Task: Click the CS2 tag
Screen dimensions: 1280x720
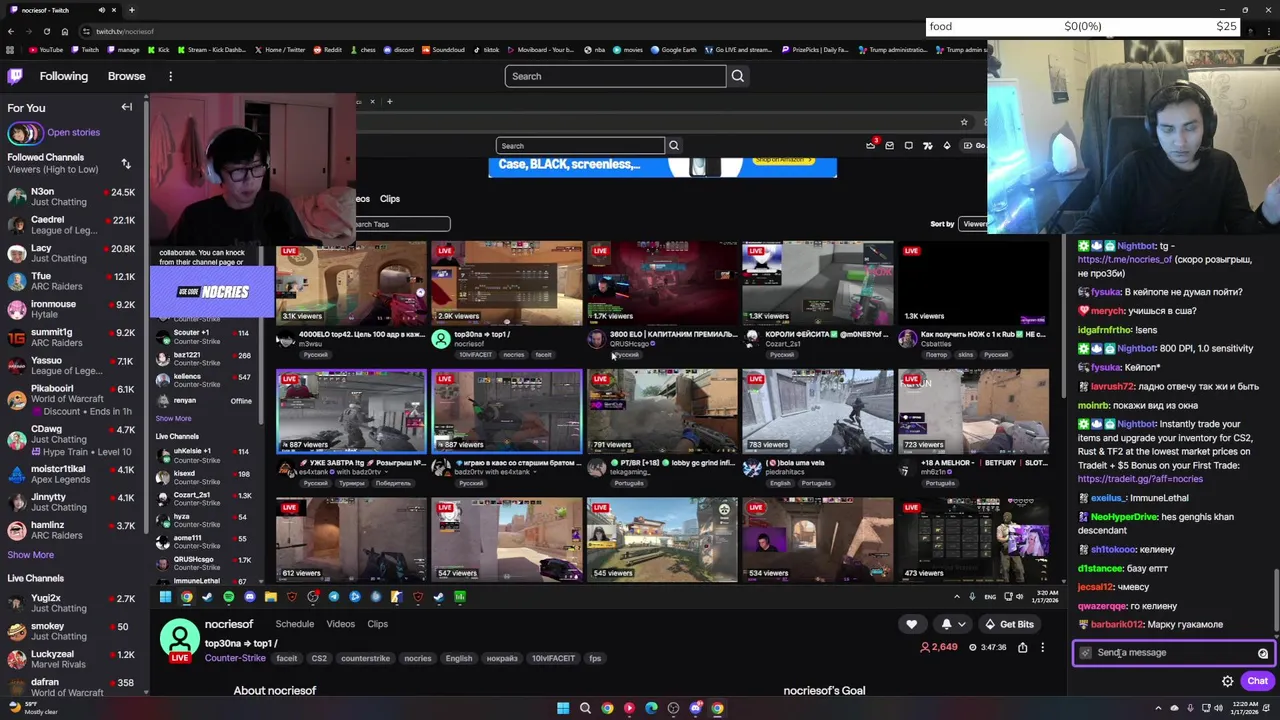Action: pyautogui.click(x=319, y=659)
